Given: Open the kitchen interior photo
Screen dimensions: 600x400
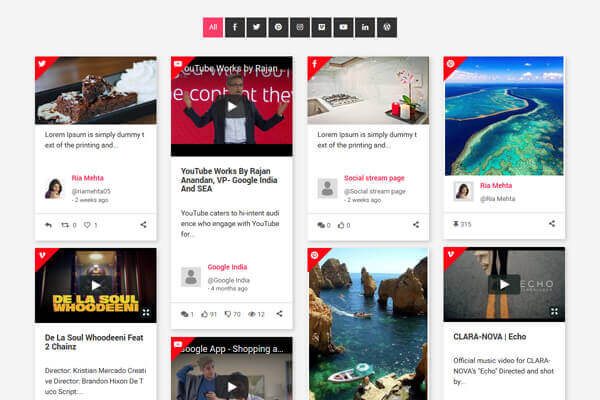Looking at the screenshot, I should coord(368,90).
